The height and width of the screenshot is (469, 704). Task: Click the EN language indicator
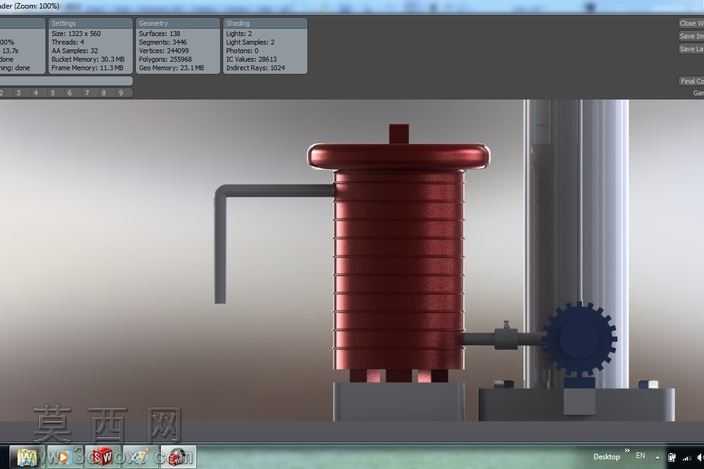pyautogui.click(x=640, y=456)
